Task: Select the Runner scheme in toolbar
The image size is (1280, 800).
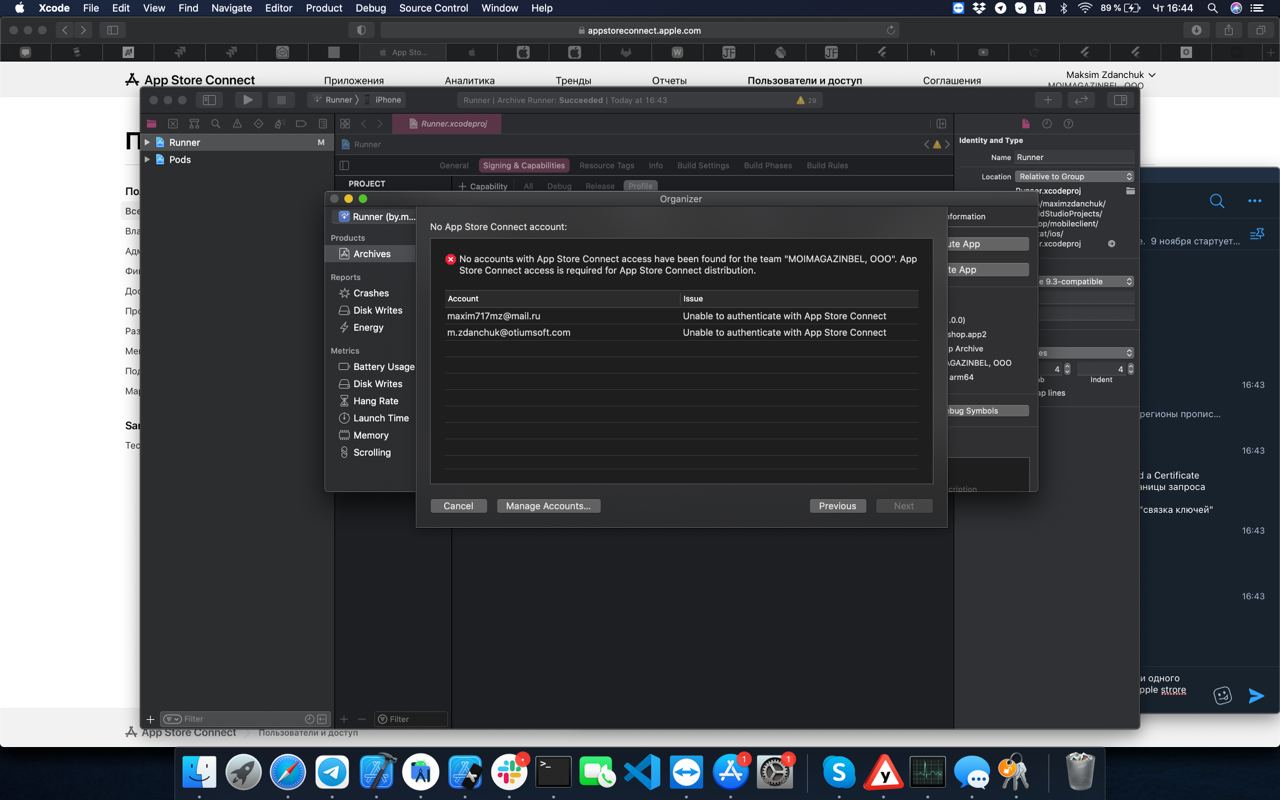Action: click(x=331, y=100)
